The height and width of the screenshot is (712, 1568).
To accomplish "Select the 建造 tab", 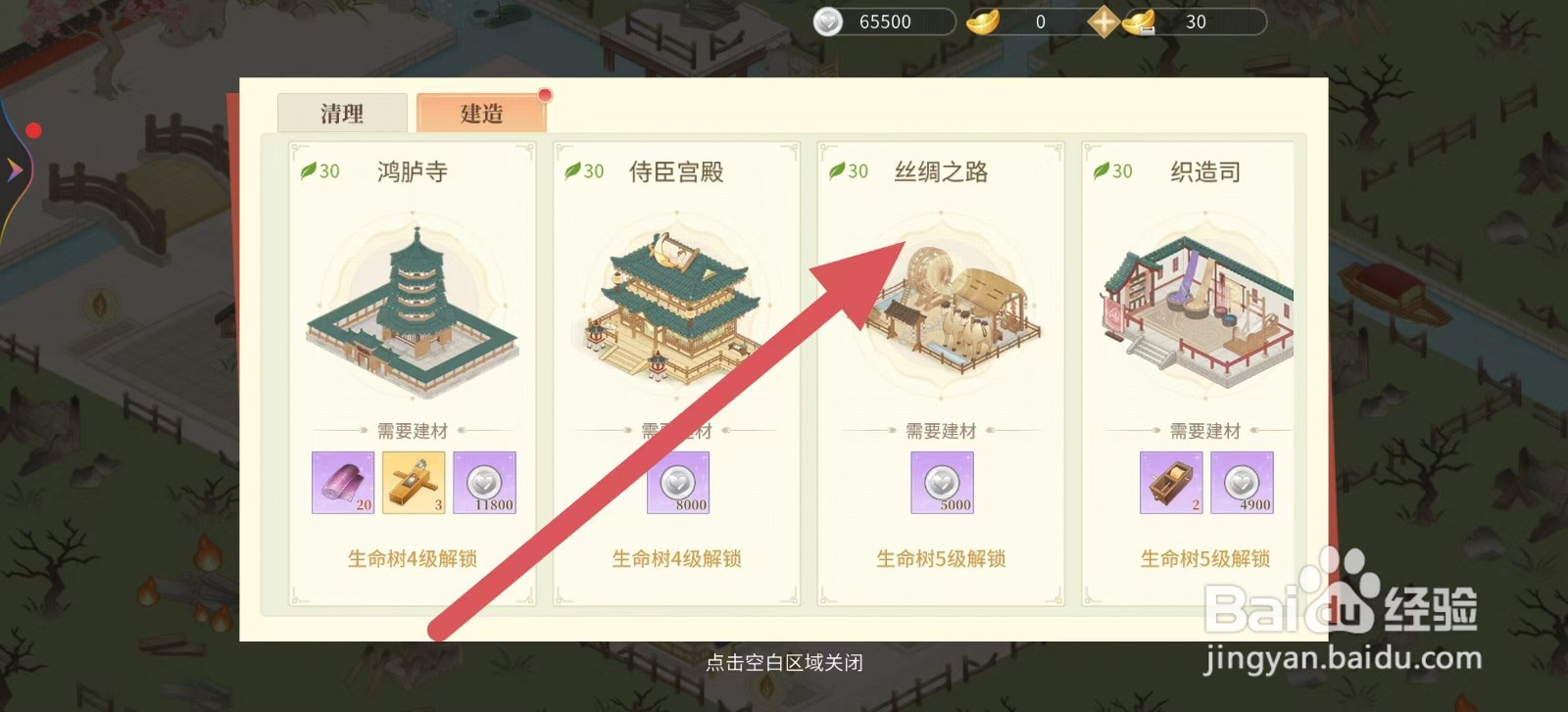I will (x=481, y=114).
